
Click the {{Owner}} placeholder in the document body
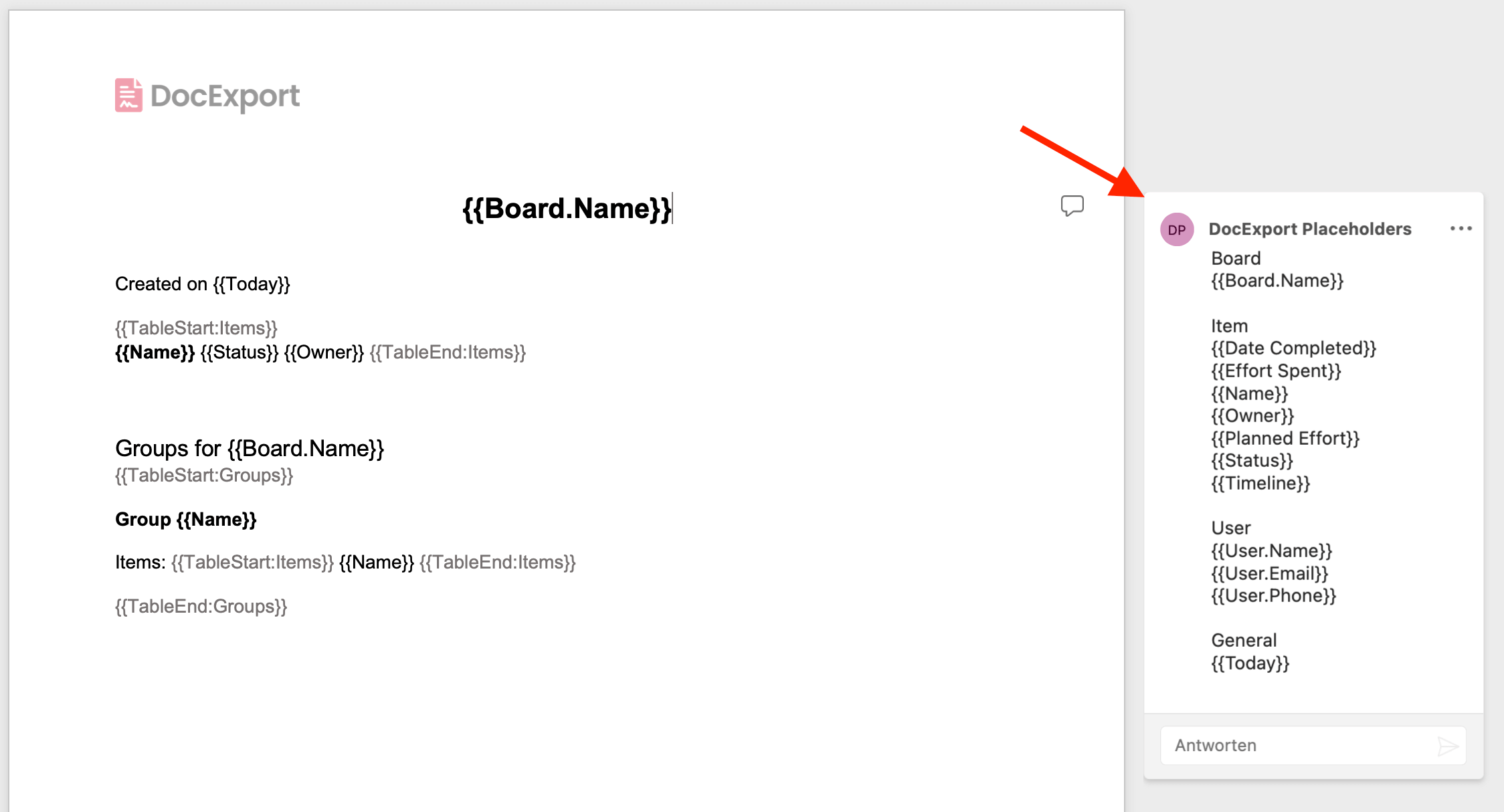[x=324, y=352]
